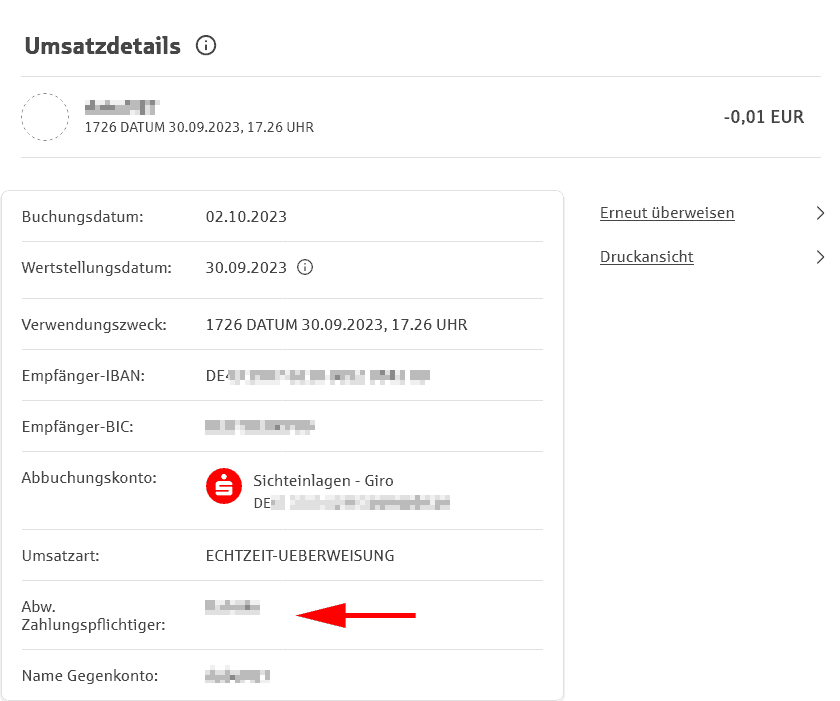Image resolution: width=840 pixels, height=701 pixels.
Task: Select the ECHTZEIT-UEBERWEISUNG Umsatzart value
Action: point(300,556)
